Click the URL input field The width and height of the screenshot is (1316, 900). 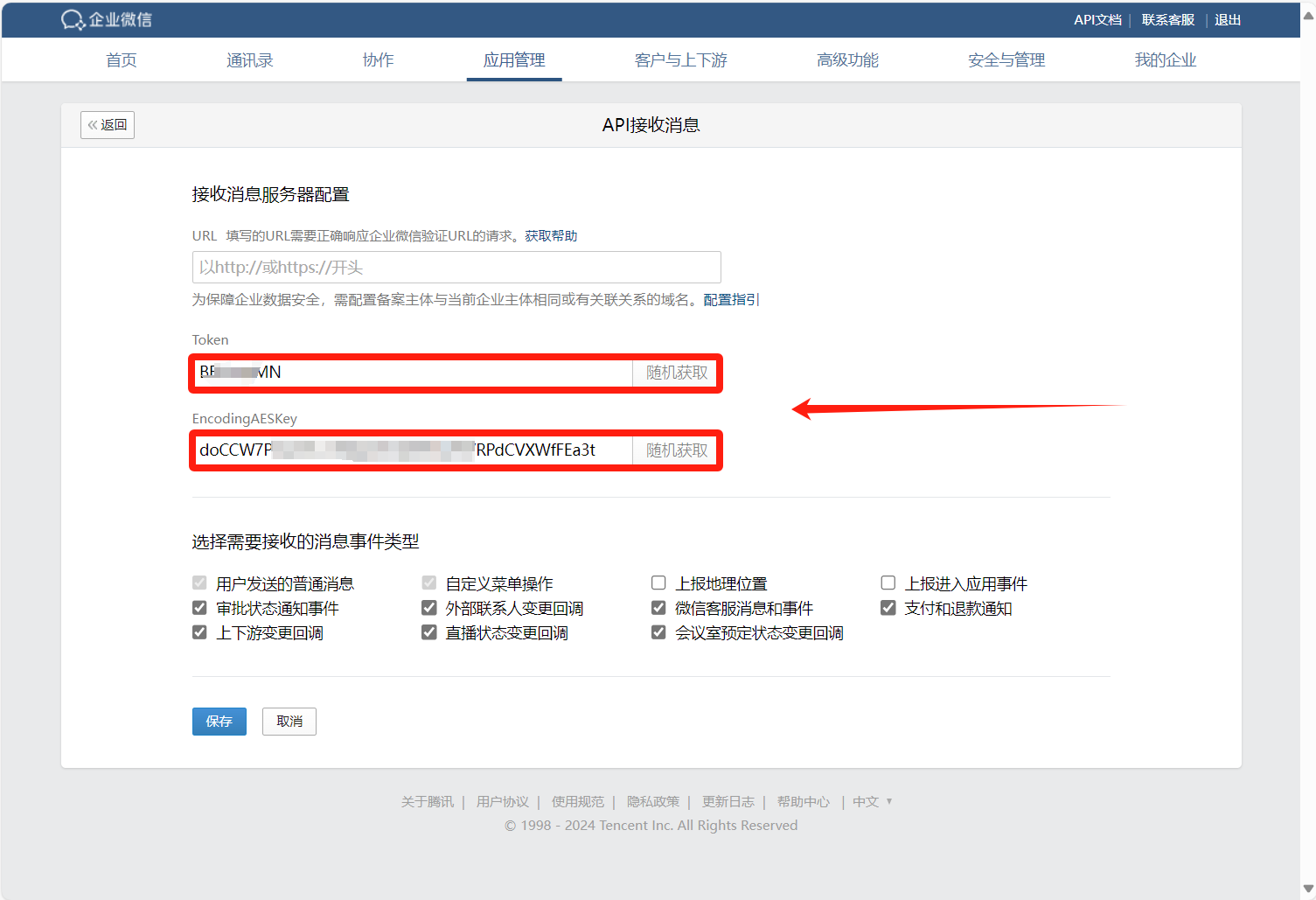(x=456, y=268)
